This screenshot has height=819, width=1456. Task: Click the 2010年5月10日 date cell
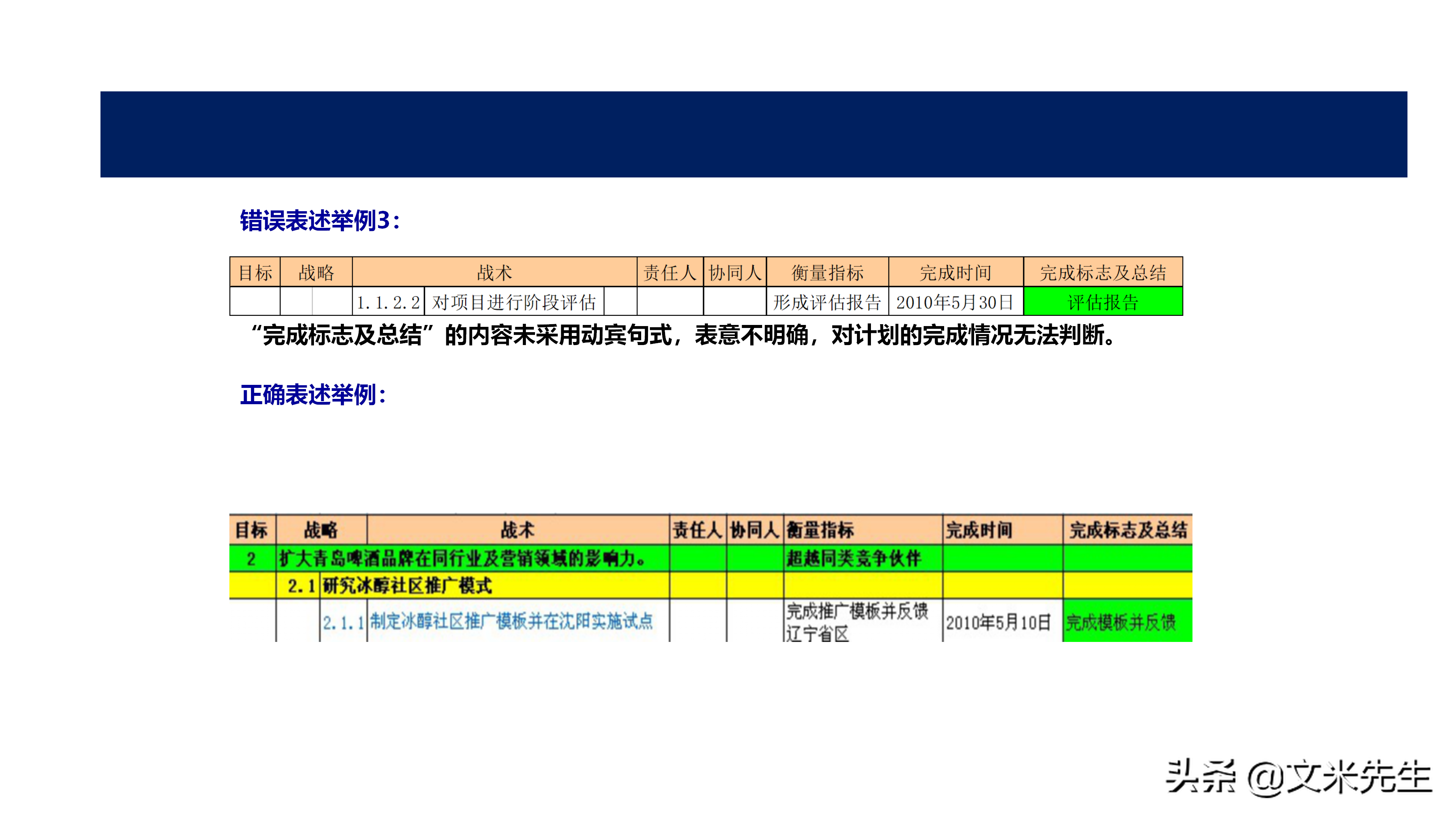[x=998, y=622]
